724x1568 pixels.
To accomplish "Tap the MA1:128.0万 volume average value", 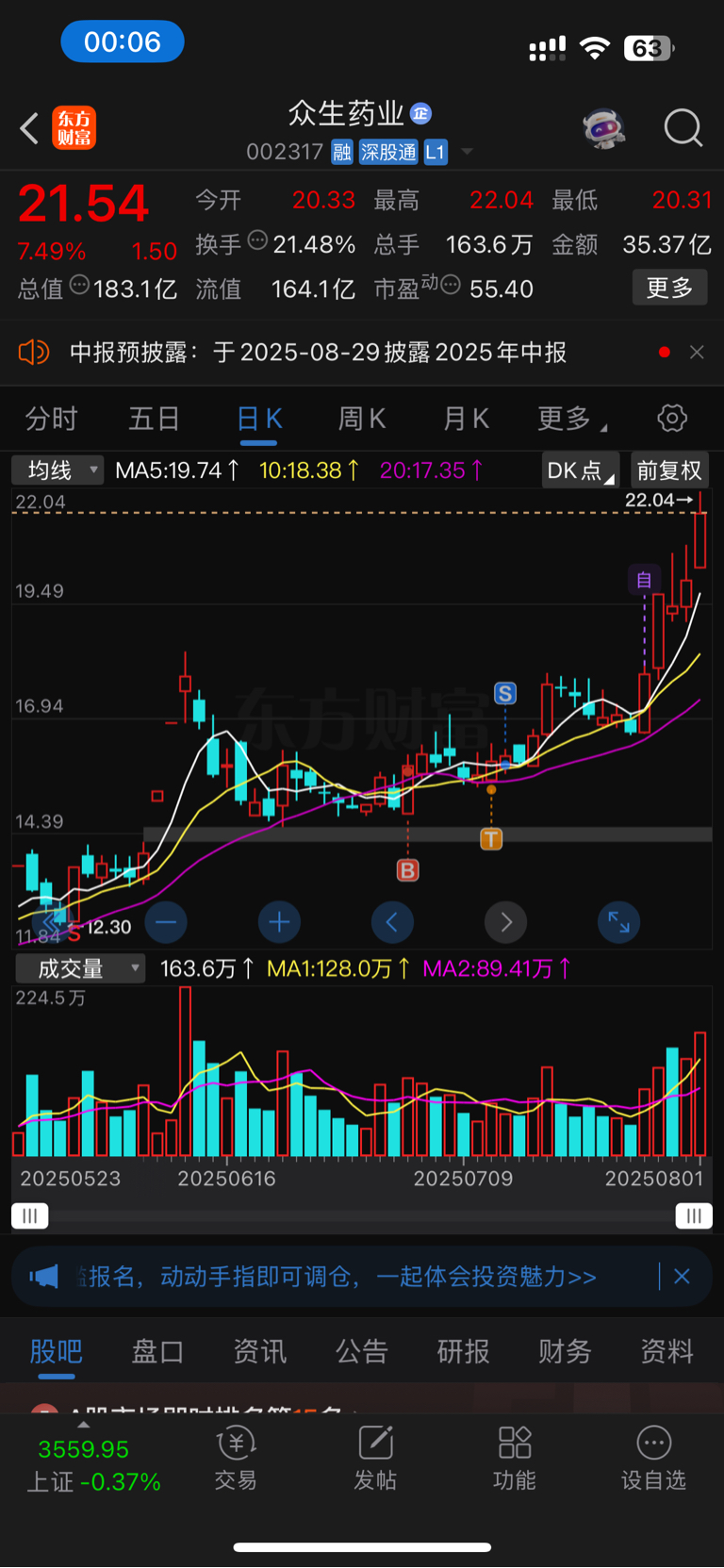I will 337,968.
